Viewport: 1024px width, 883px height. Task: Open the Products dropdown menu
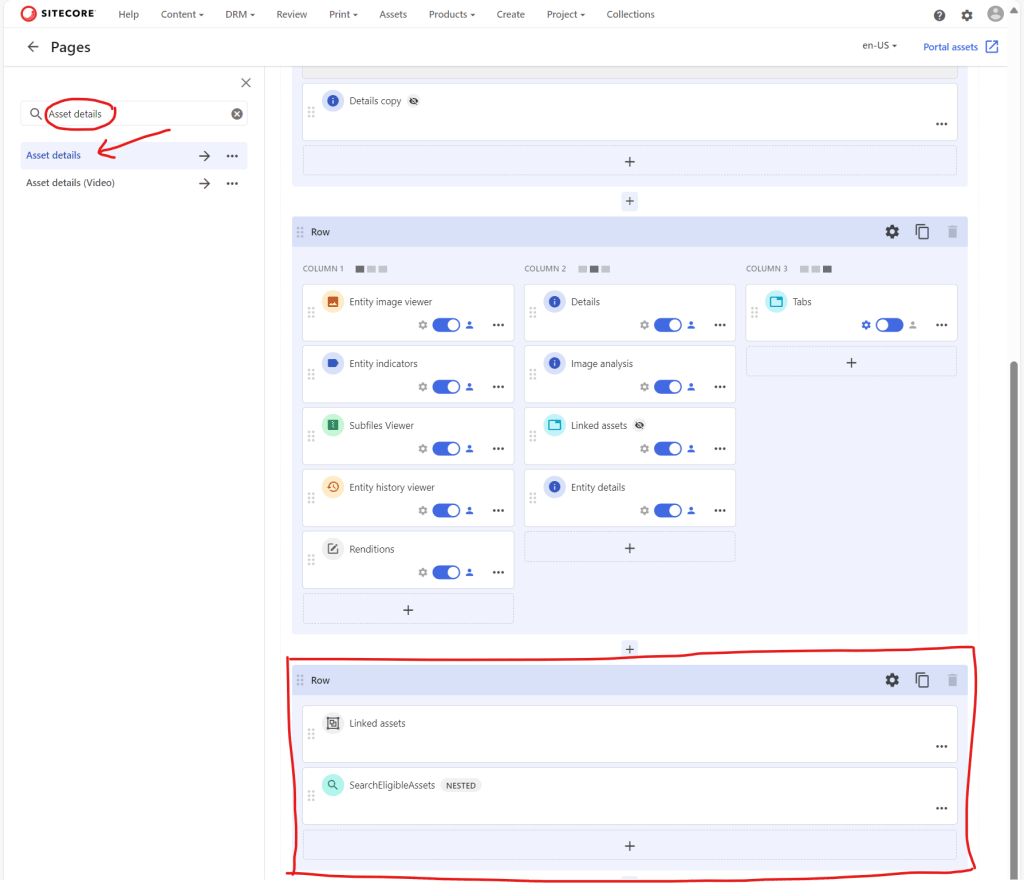click(451, 15)
